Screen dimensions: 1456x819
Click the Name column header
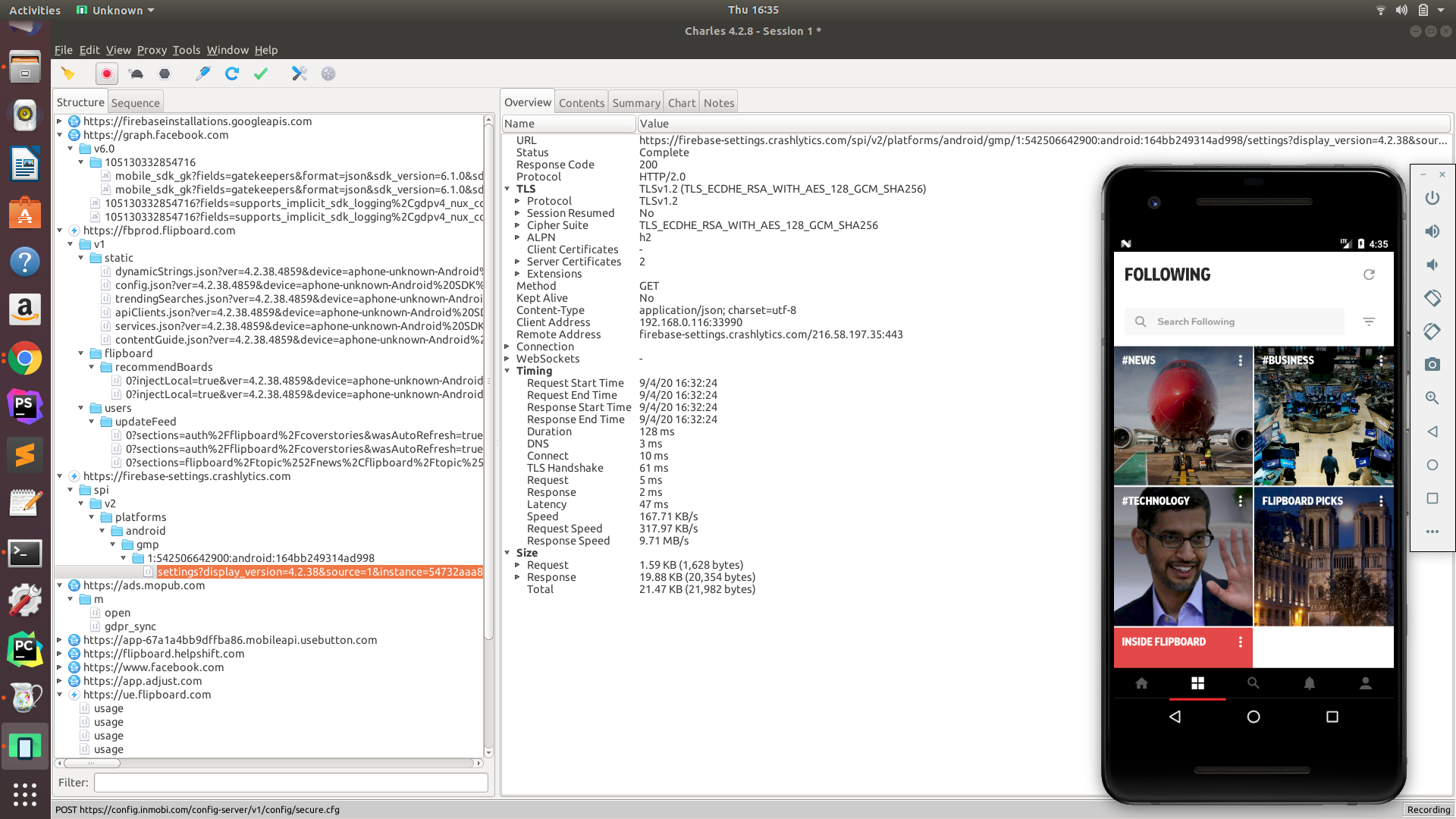[569, 124]
